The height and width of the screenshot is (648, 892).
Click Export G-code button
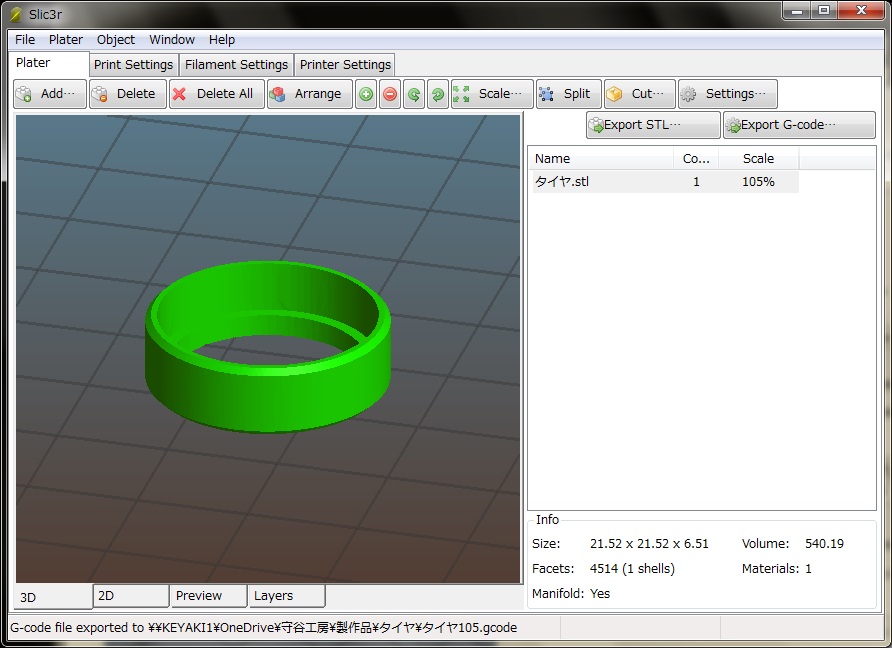point(799,125)
